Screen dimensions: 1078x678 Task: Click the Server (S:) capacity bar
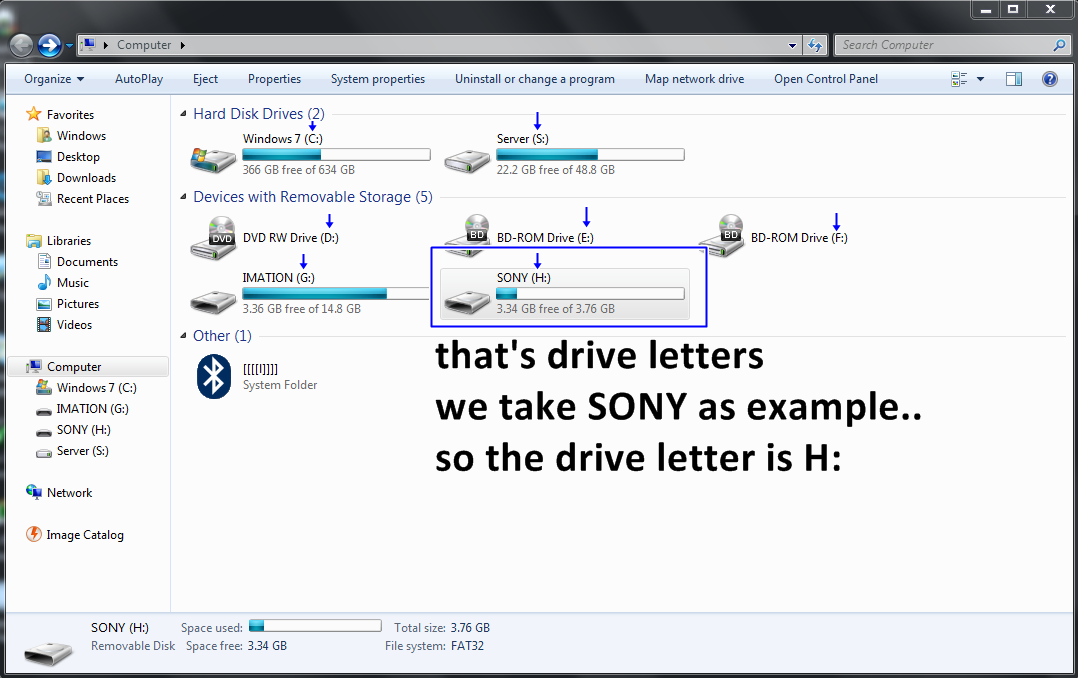click(591, 155)
